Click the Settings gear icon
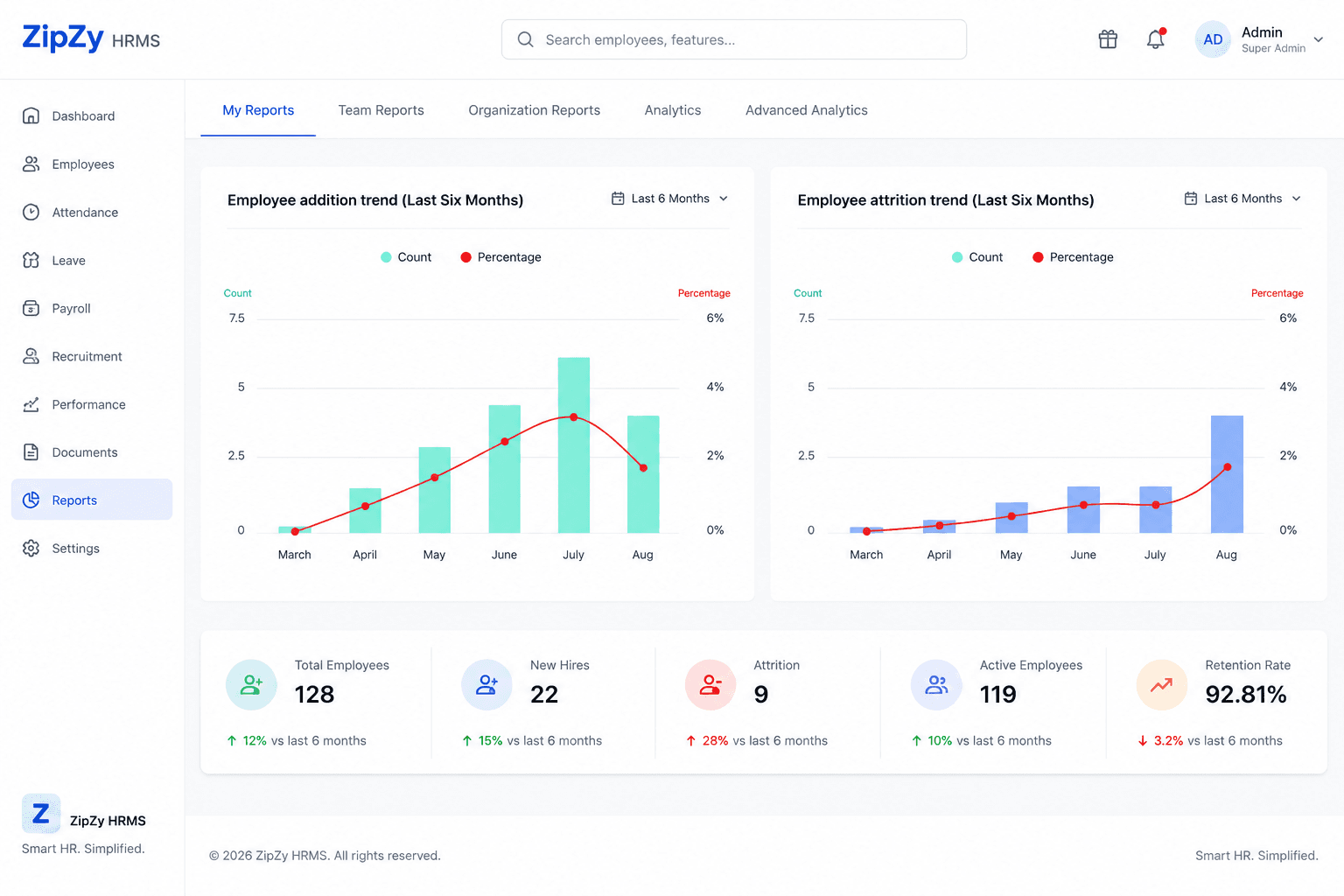The height and width of the screenshot is (896, 1344). 31,548
